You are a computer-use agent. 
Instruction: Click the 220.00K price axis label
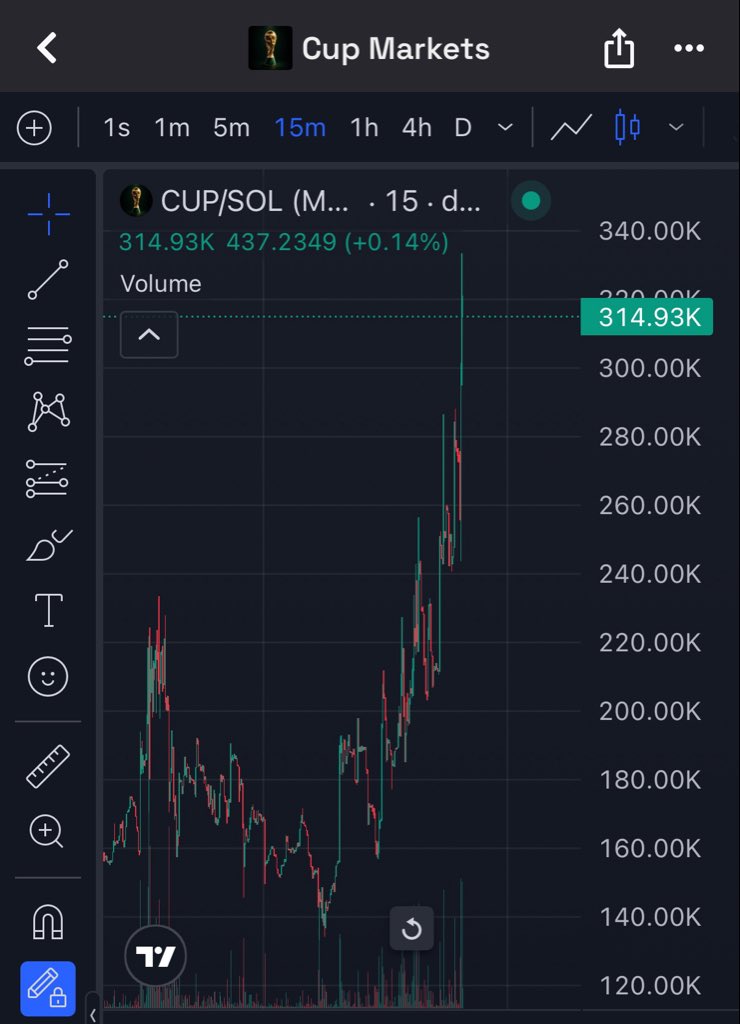tap(650, 643)
